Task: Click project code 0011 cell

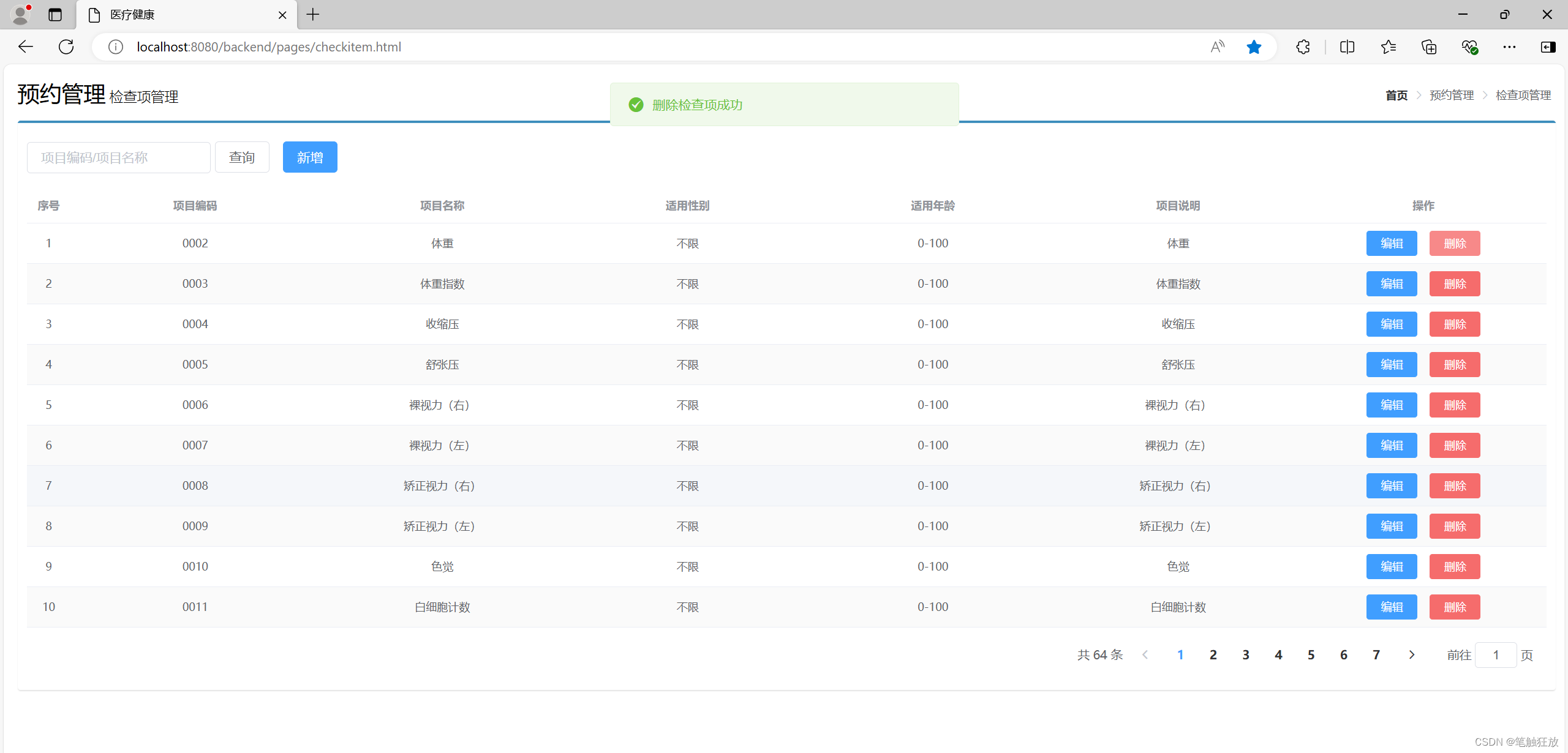Action: [x=195, y=607]
